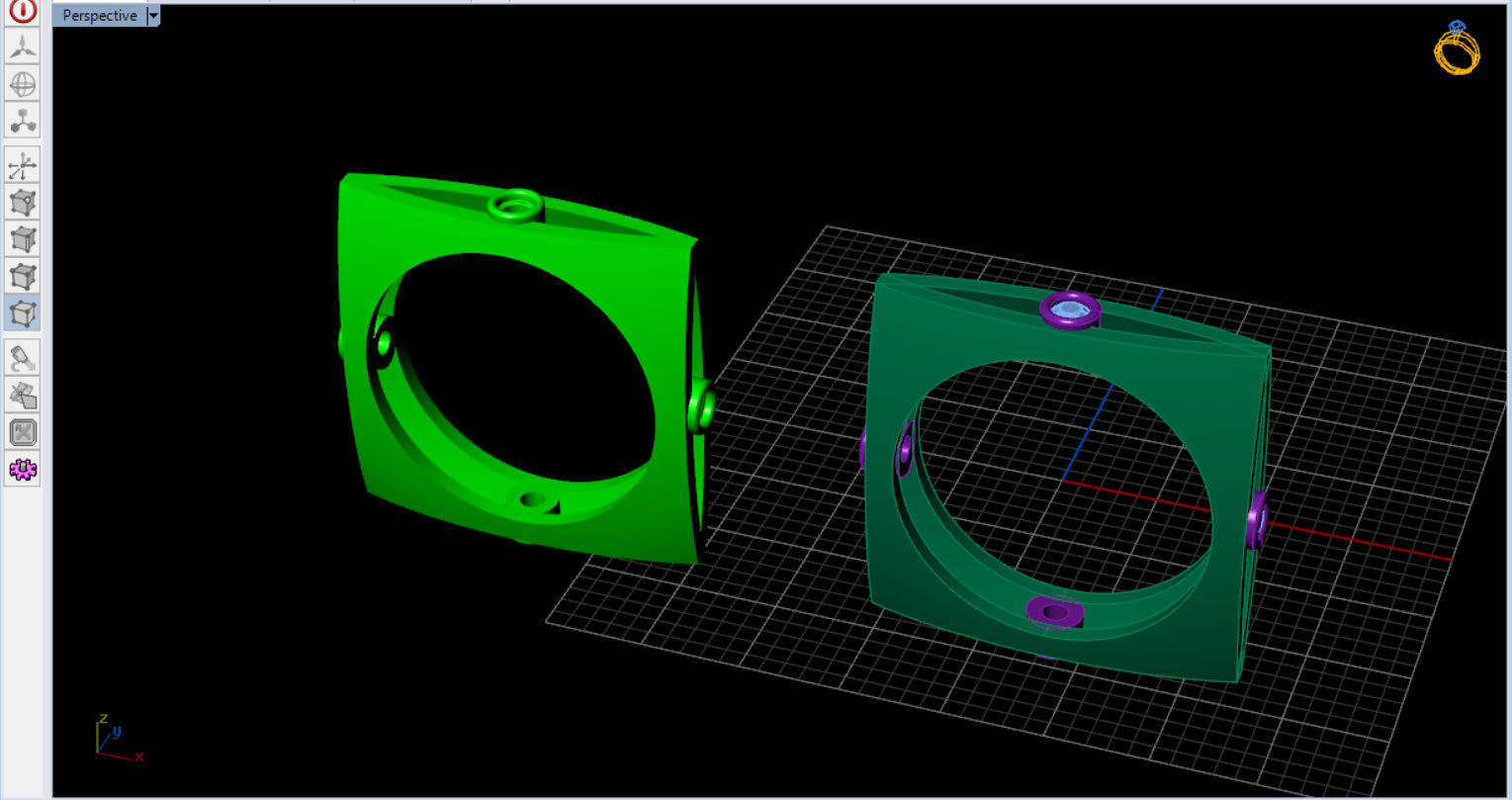Activate the multi-axis arrows gumball icon
The height and width of the screenshot is (800, 1512).
[x=23, y=165]
